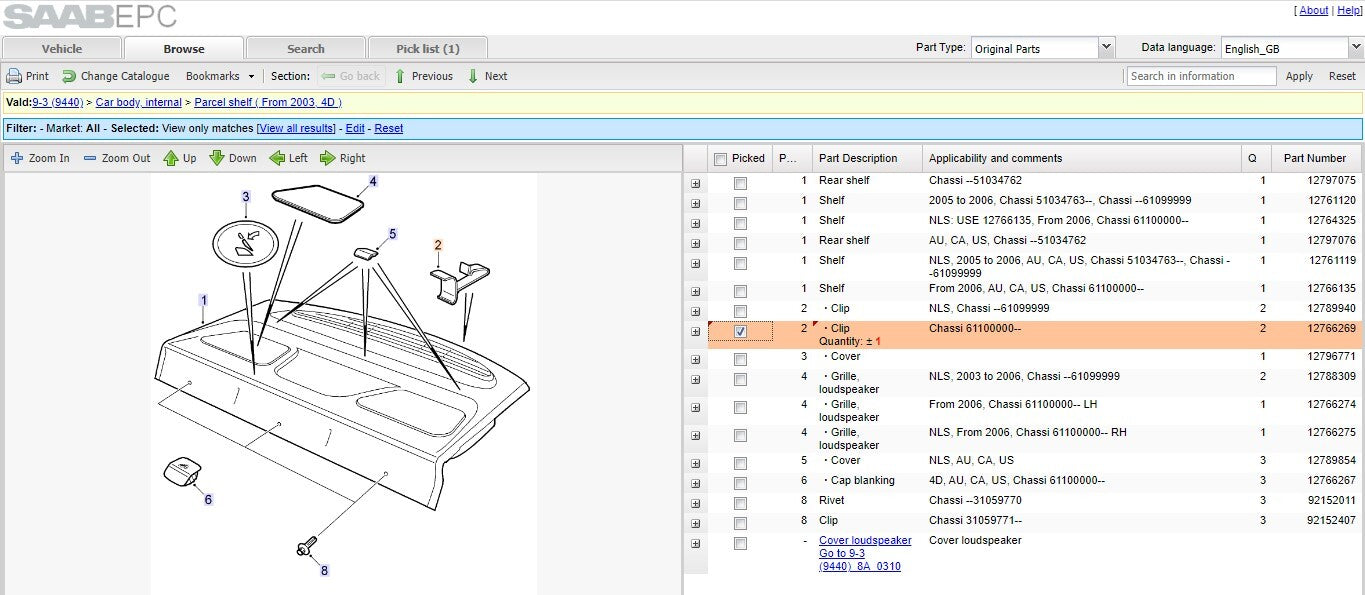Expand the Clip 92152407 row
Image resolution: width=1365 pixels, height=595 pixels.
695,524
